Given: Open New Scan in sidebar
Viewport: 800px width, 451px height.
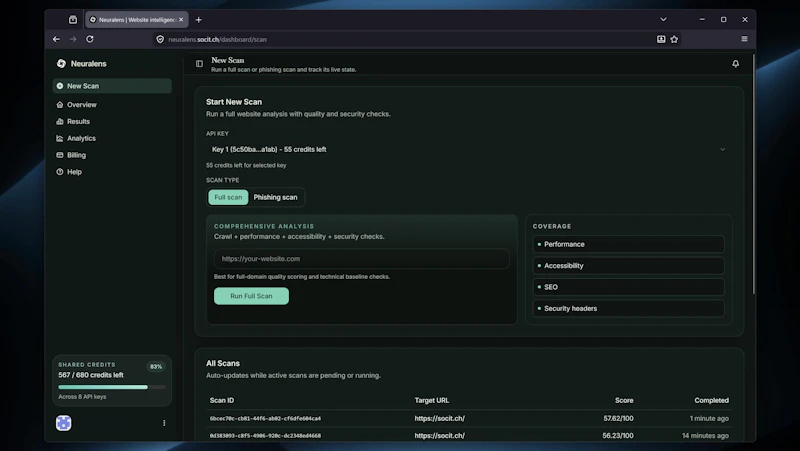Looking at the screenshot, I should coord(112,86).
